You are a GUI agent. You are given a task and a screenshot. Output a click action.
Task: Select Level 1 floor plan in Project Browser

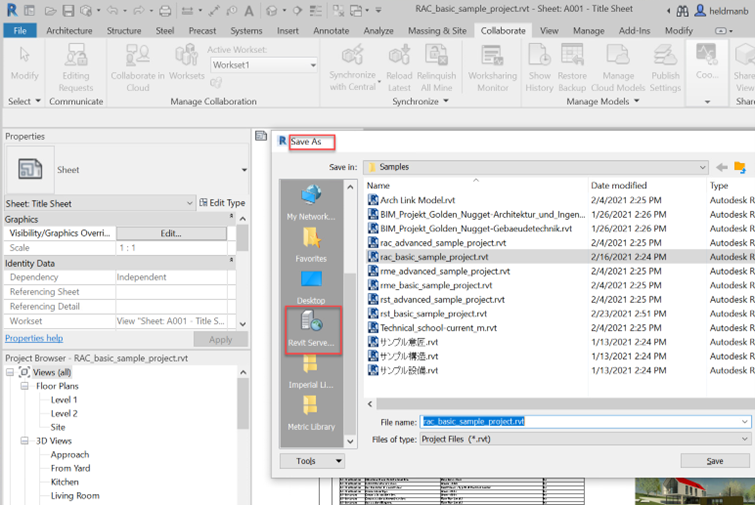point(64,400)
